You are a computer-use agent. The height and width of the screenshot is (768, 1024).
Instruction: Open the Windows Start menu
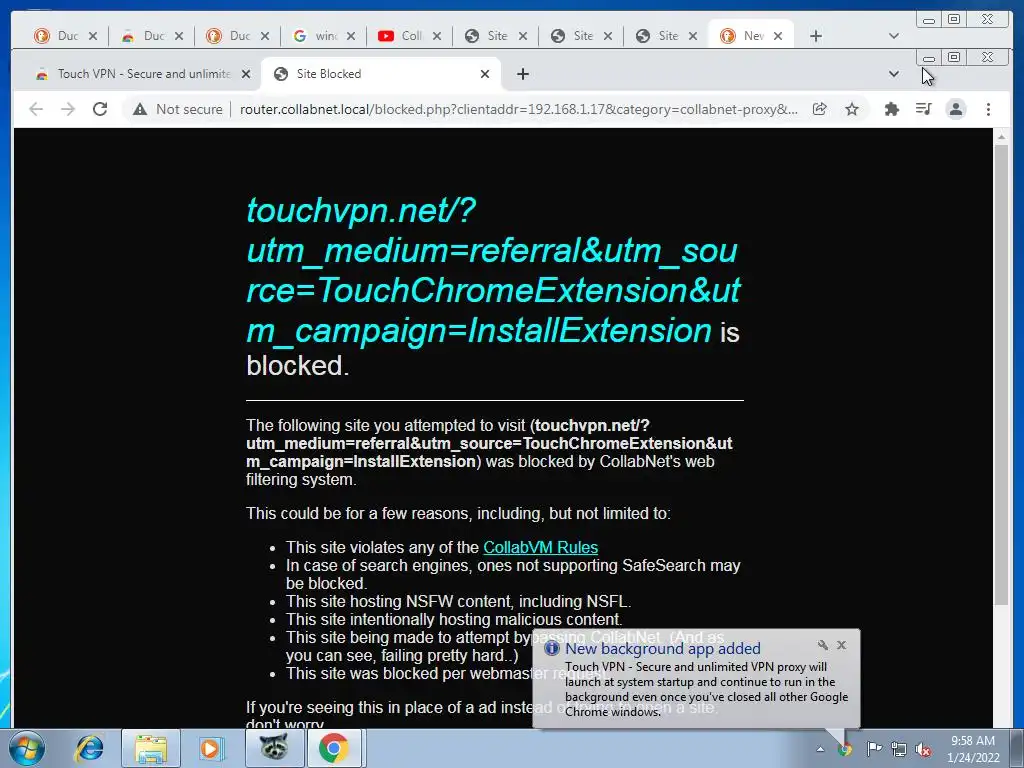tap(26, 748)
